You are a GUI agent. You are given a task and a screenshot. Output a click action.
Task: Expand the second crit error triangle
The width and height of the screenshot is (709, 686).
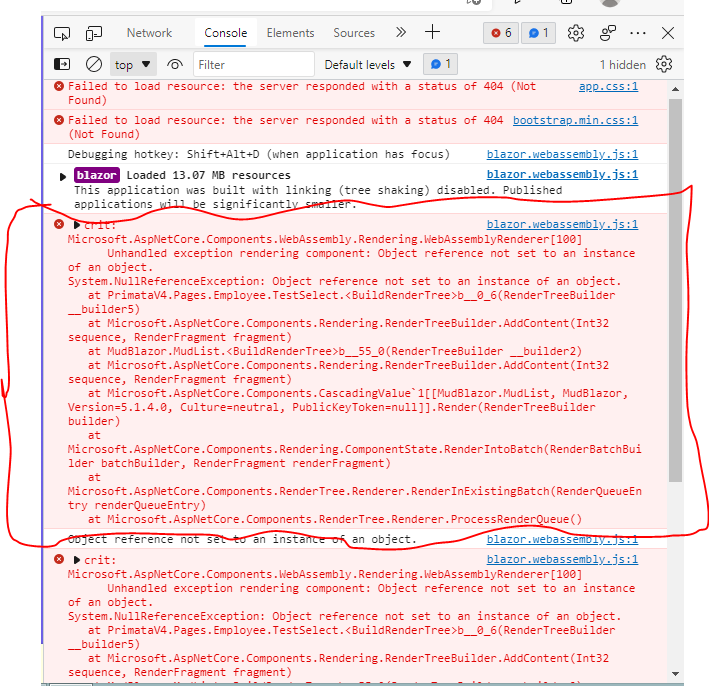77,560
